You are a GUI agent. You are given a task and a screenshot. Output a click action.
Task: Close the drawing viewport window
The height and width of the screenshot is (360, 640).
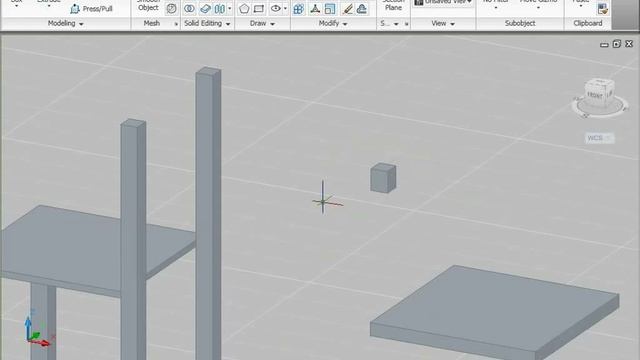pos(629,44)
